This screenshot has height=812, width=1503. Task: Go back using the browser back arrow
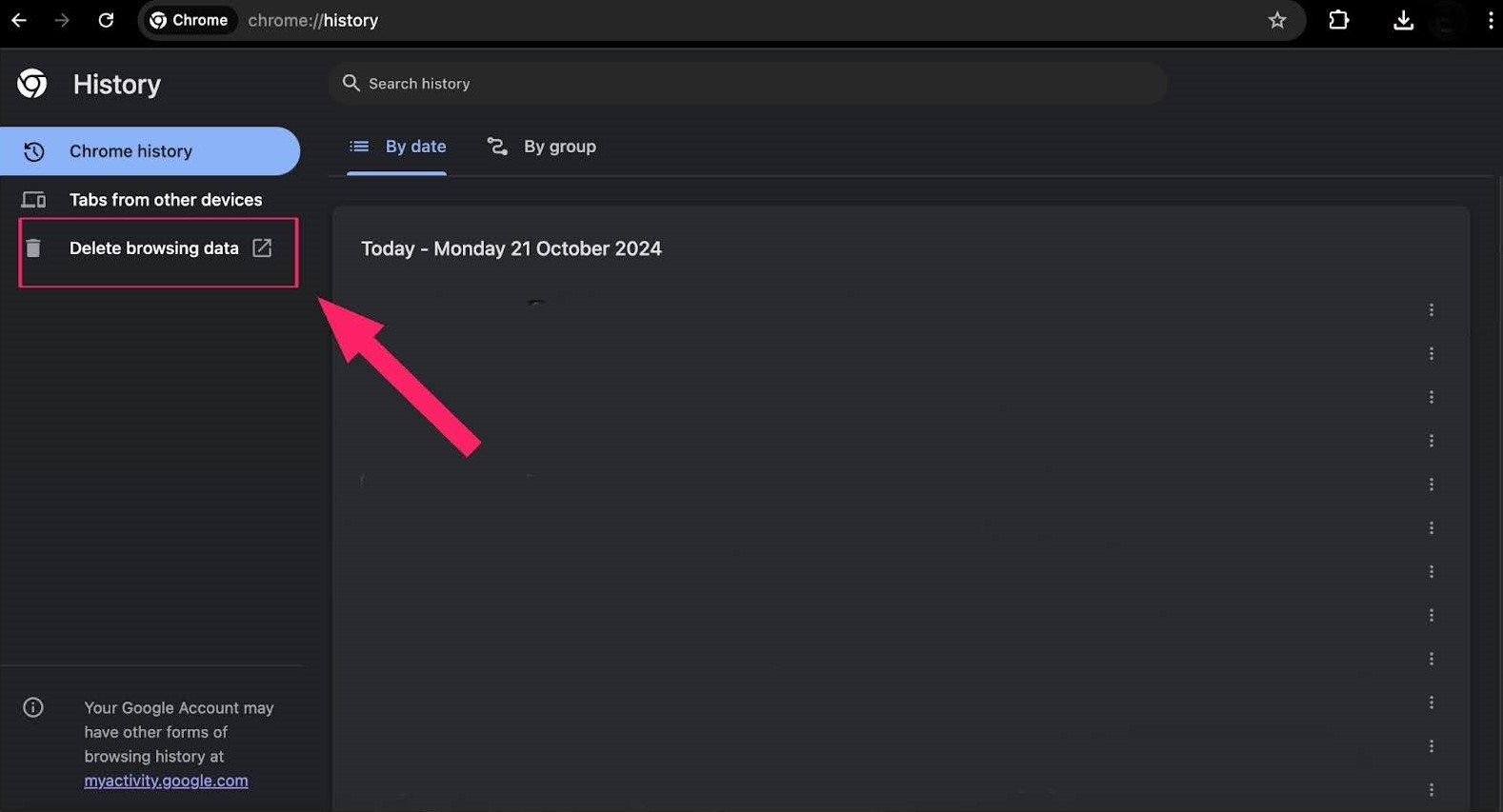click(19, 20)
